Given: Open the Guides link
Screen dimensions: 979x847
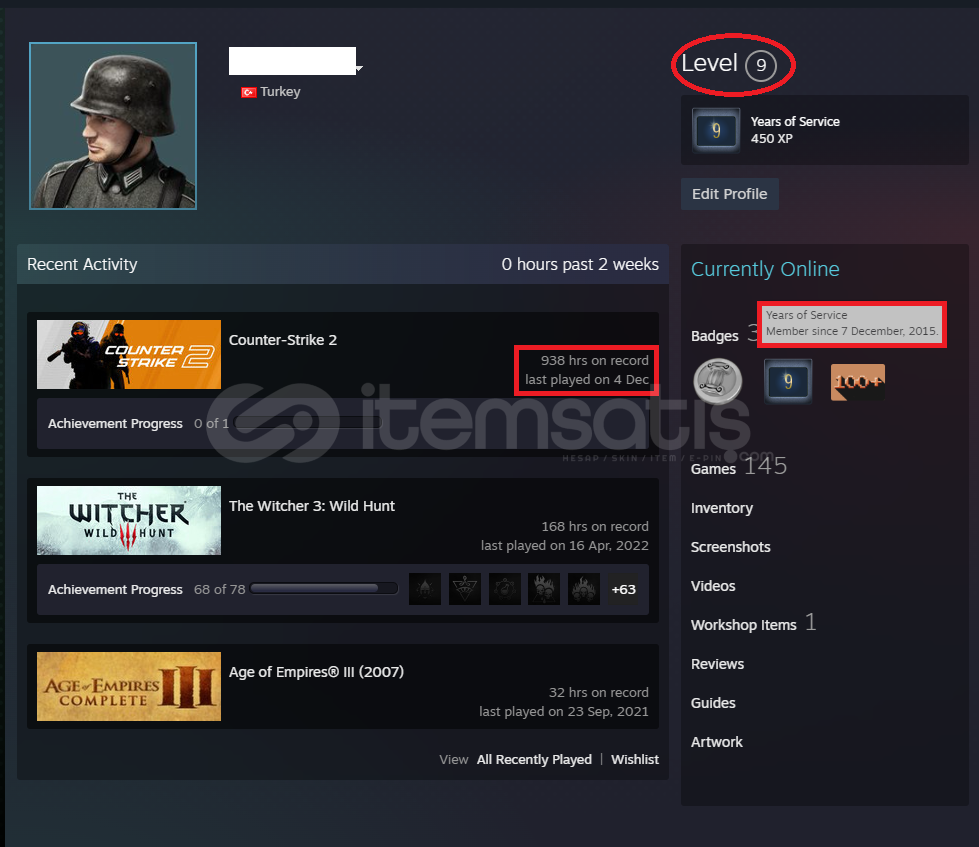Looking at the screenshot, I should point(713,703).
